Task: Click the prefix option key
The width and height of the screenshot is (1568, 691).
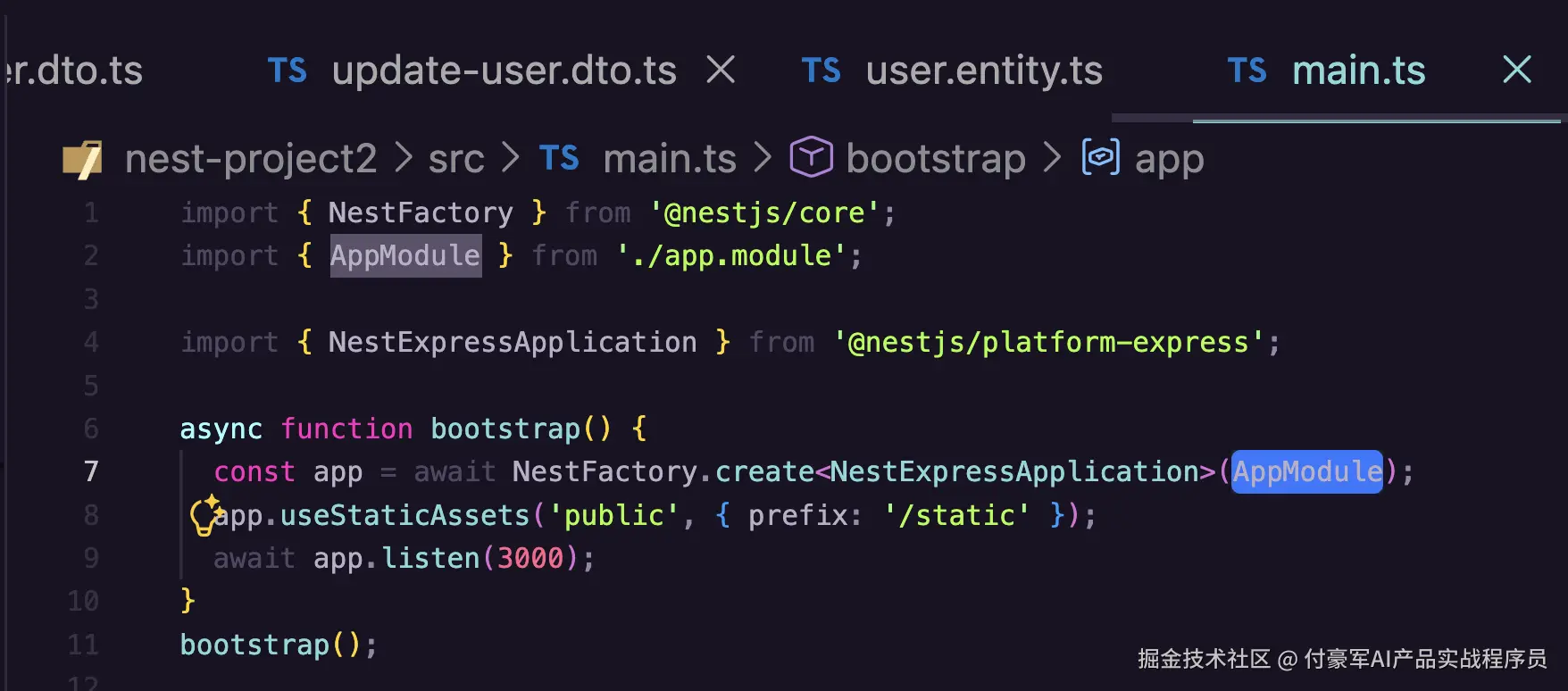Action: (x=798, y=515)
